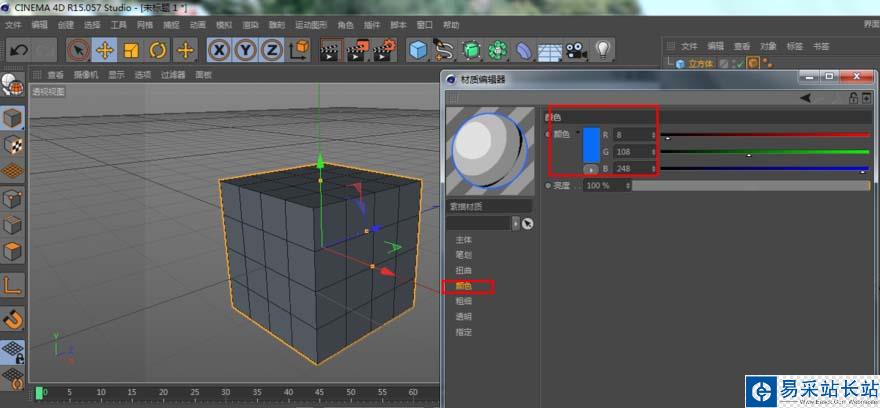Open the dropdown below the material name field
This screenshot has height=408, width=880.
516,223
